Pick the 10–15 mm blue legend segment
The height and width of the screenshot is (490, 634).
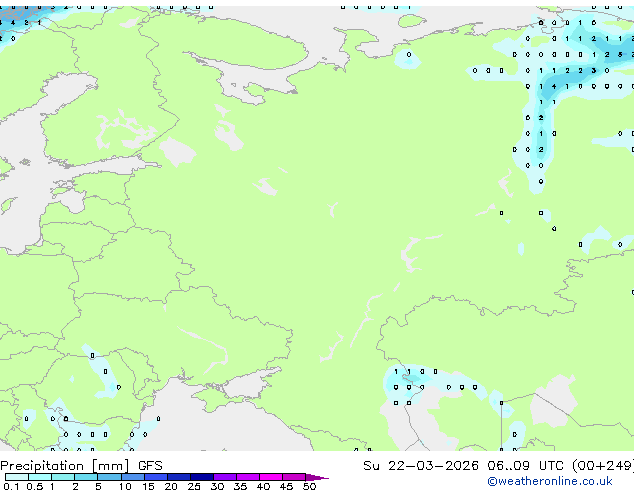(132, 477)
